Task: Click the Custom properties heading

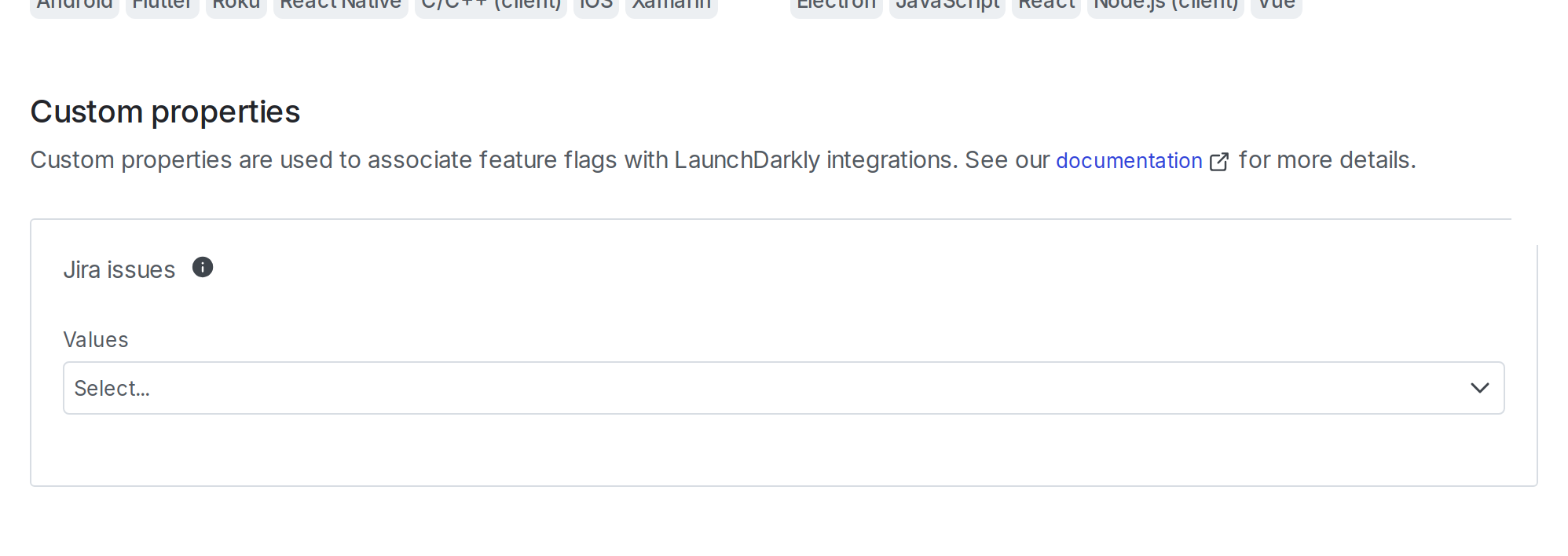Action: 164,111
